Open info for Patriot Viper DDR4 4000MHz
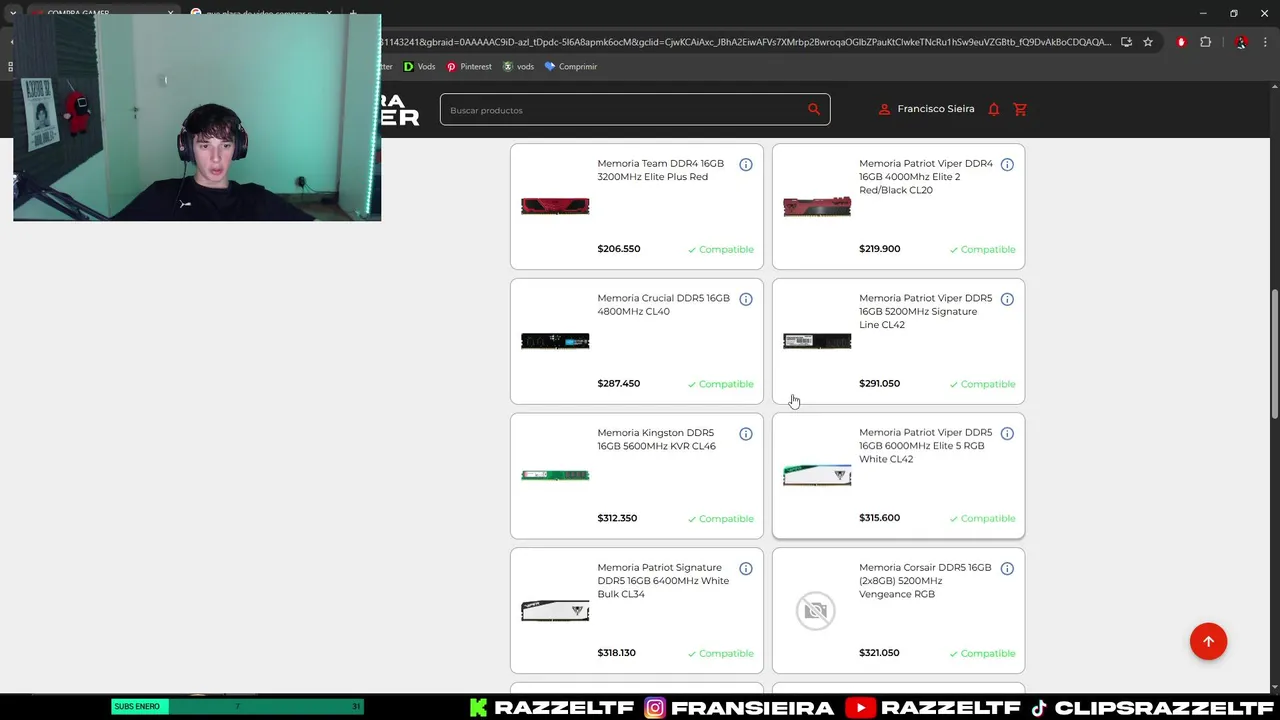Viewport: 1280px width, 720px height. coord(1007,164)
